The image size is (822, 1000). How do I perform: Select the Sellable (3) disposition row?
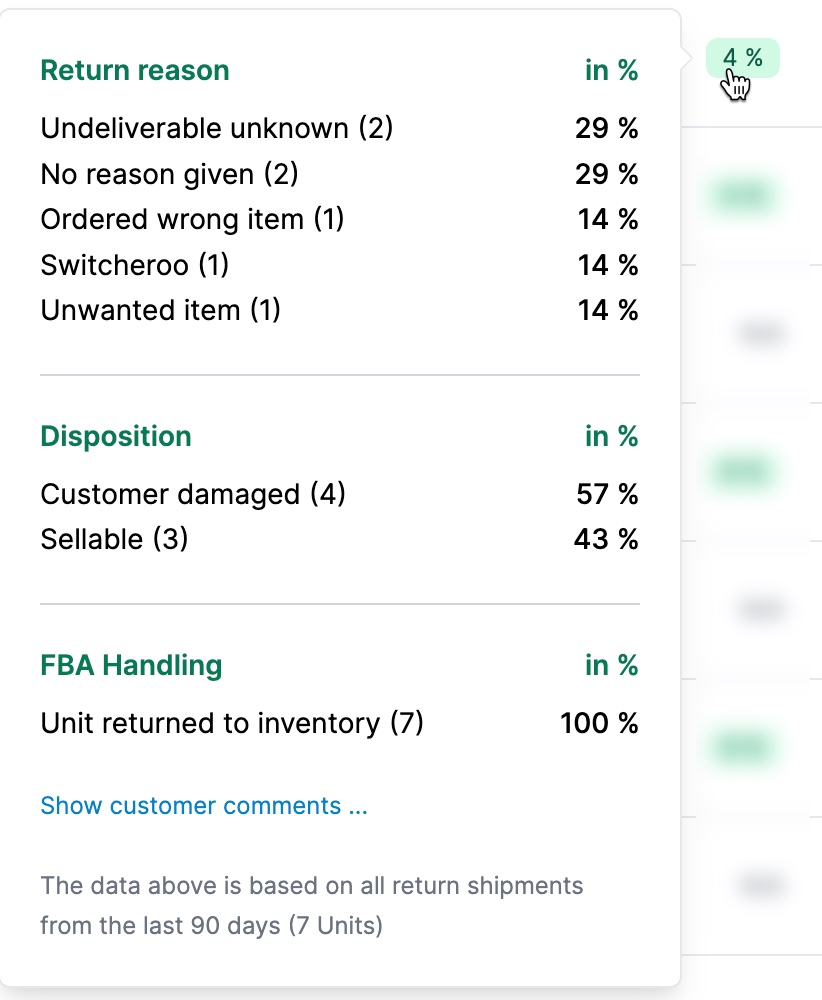(x=339, y=540)
